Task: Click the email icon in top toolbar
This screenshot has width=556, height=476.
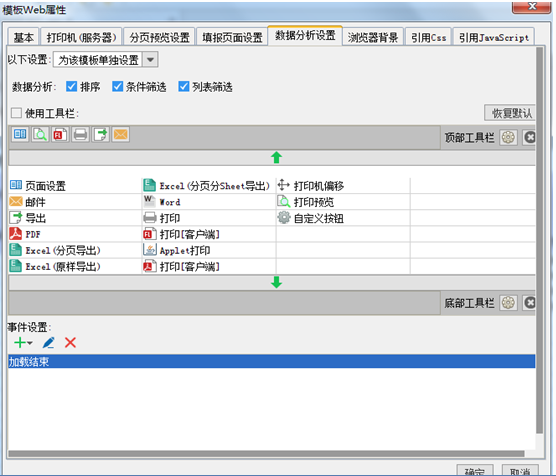Action: pyautogui.click(x=121, y=134)
